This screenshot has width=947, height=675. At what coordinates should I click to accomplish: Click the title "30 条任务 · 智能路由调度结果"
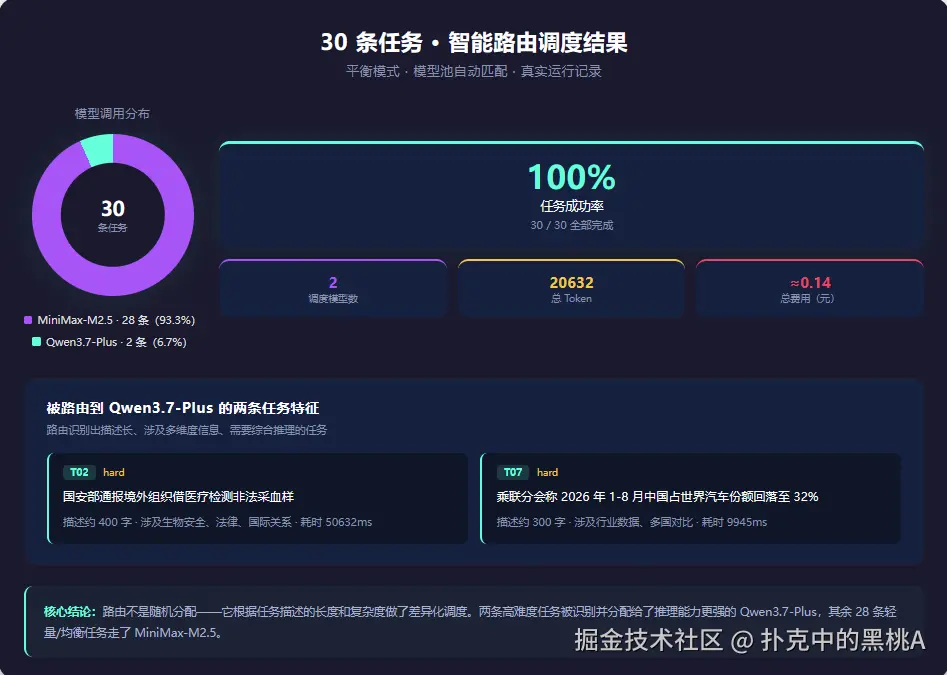pyautogui.click(x=474, y=42)
